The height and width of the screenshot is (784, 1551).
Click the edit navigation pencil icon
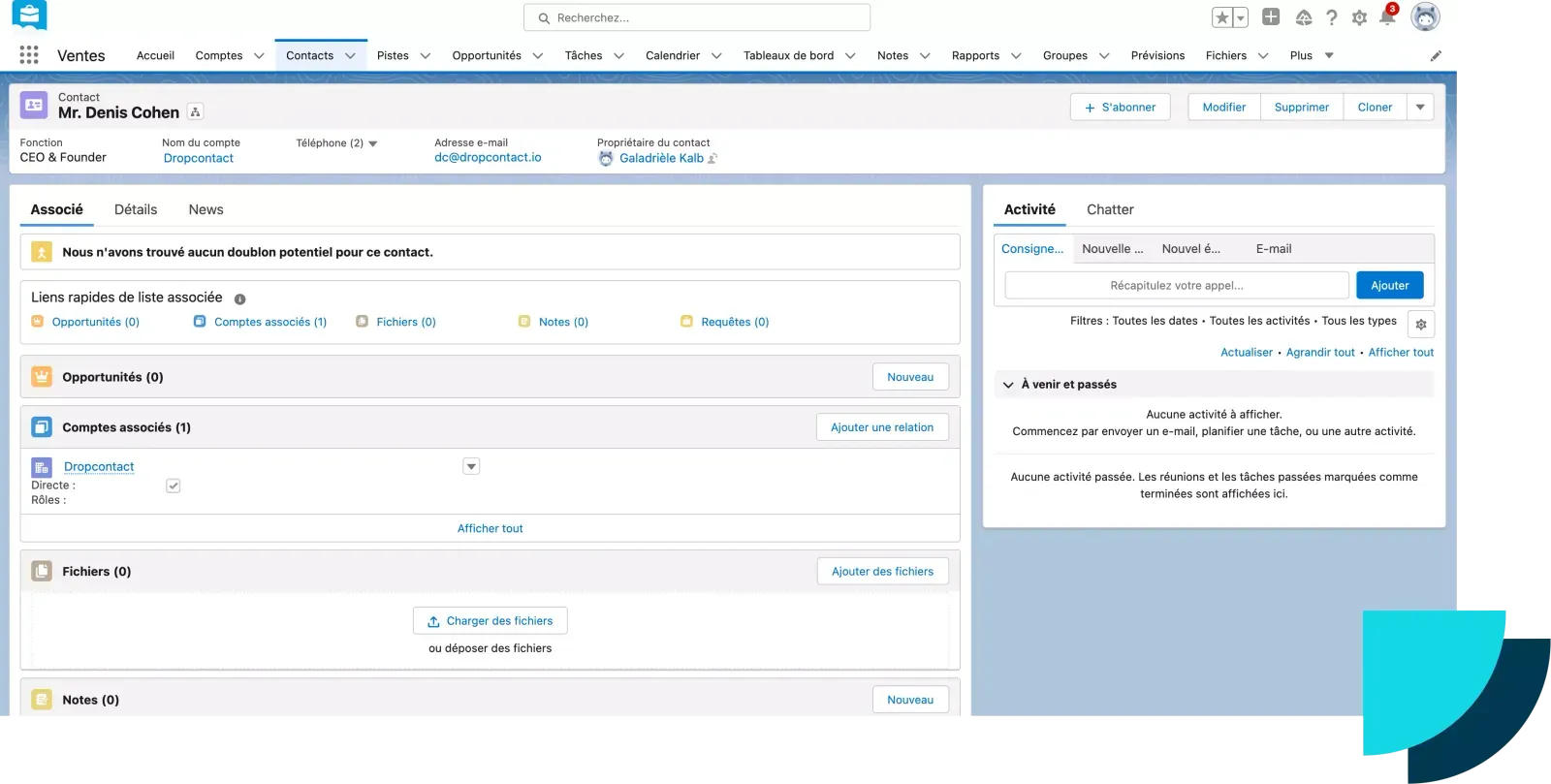(x=1436, y=56)
